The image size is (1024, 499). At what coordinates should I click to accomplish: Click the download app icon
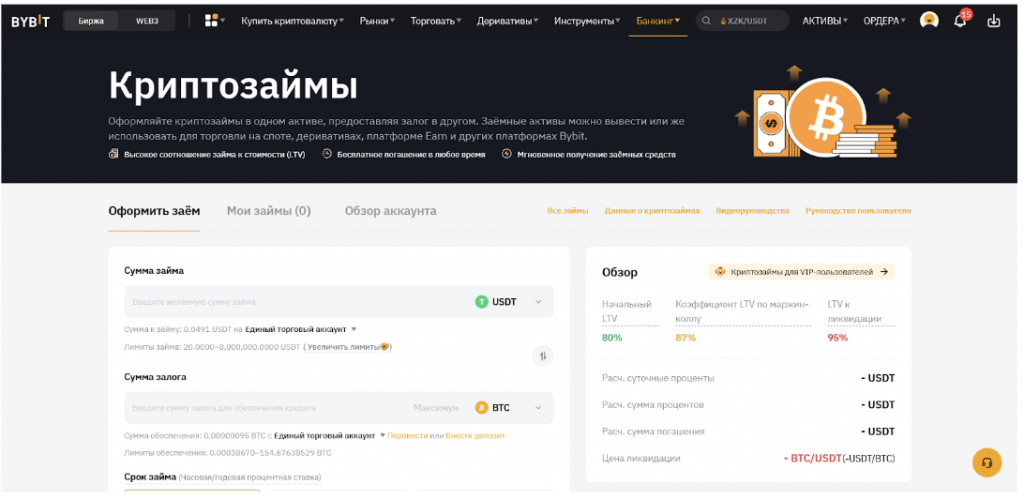click(x=993, y=21)
